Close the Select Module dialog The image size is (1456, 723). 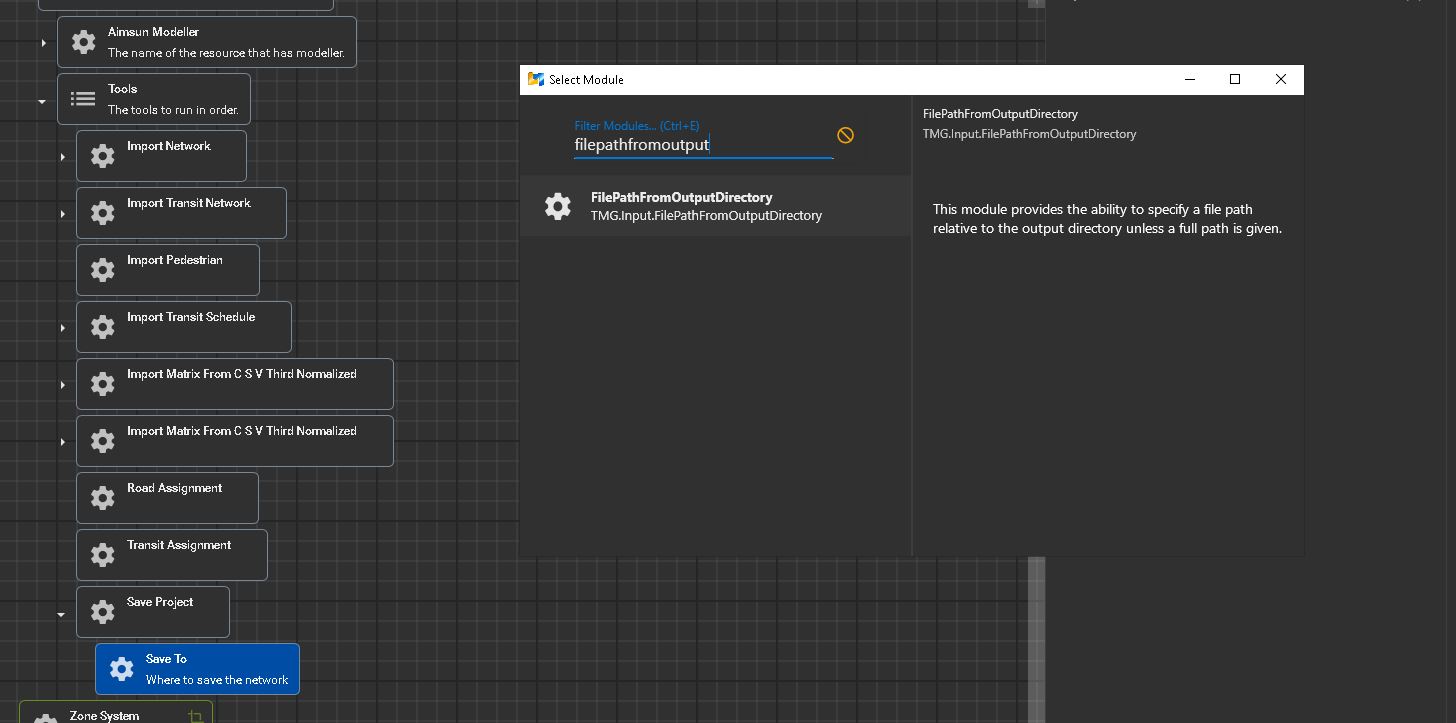click(x=1280, y=79)
